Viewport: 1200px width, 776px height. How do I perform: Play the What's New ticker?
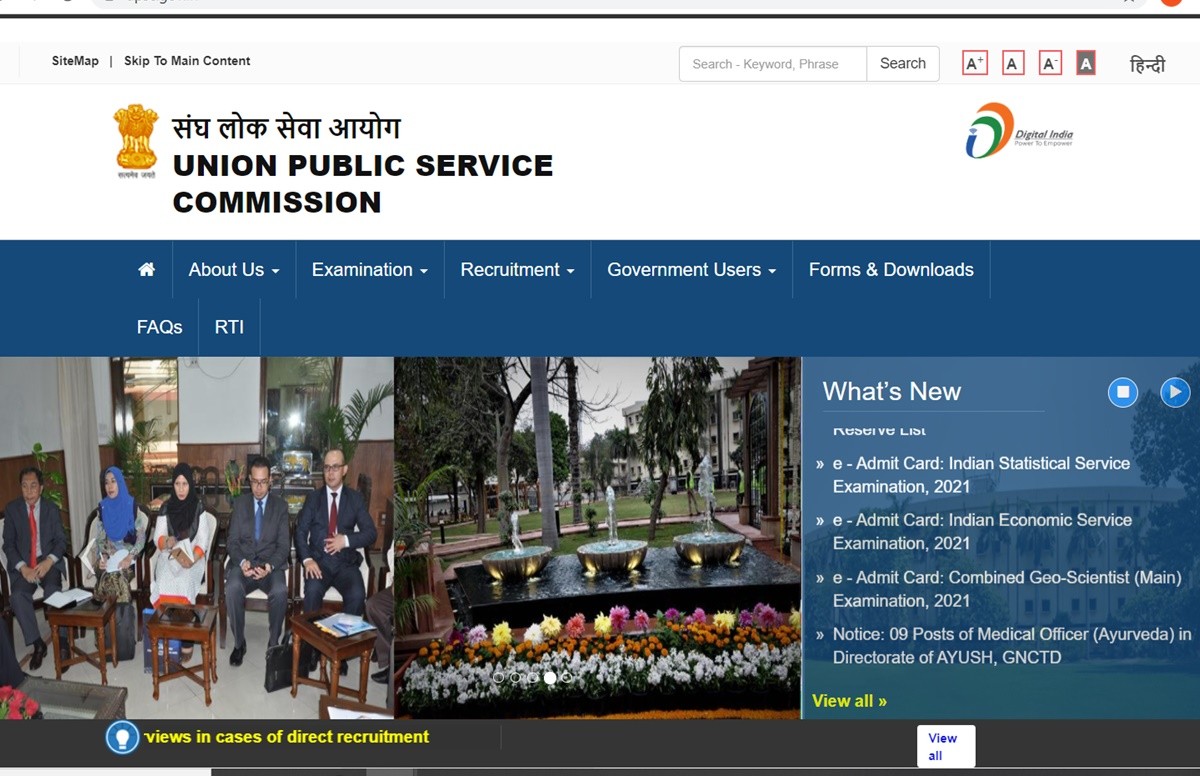pyautogui.click(x=1175, y=392)
